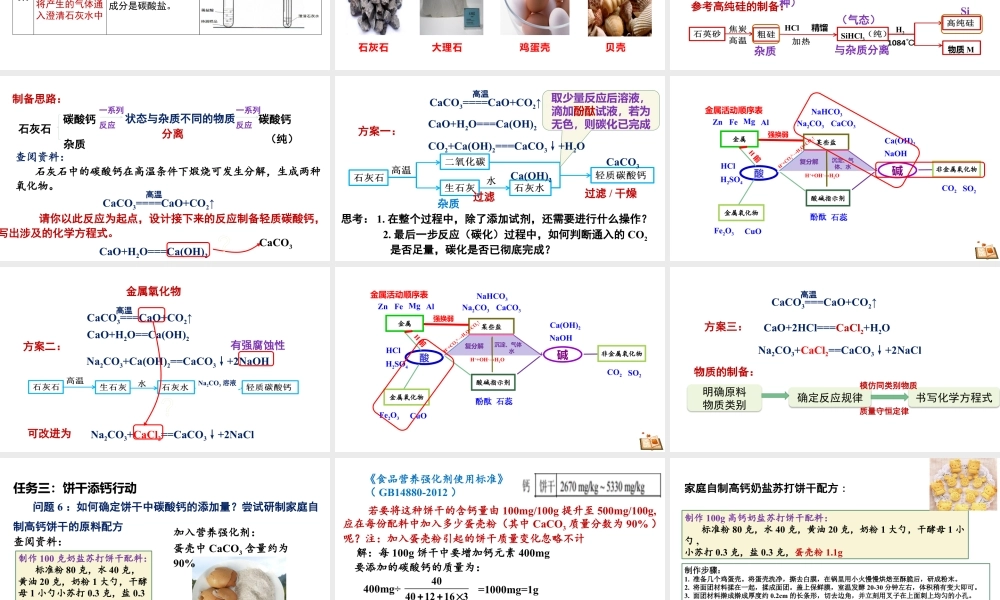The image size is (1000, 600).
Task: Click the green 金属 box in the acid-base diagram
Action: (x=404, y=323)
